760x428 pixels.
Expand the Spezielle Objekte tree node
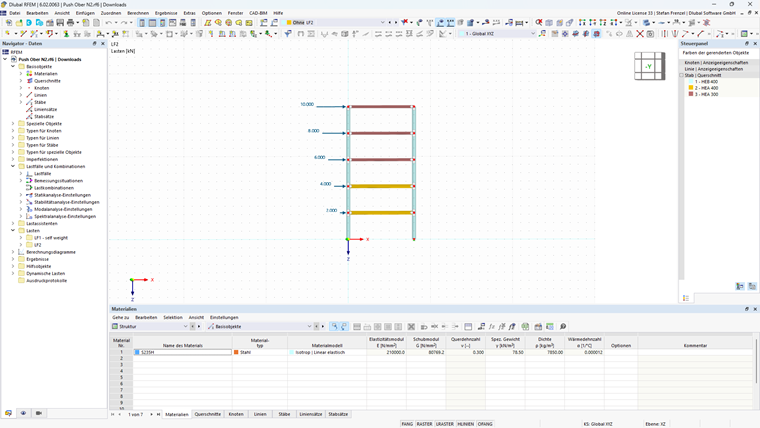coord(13,124)
